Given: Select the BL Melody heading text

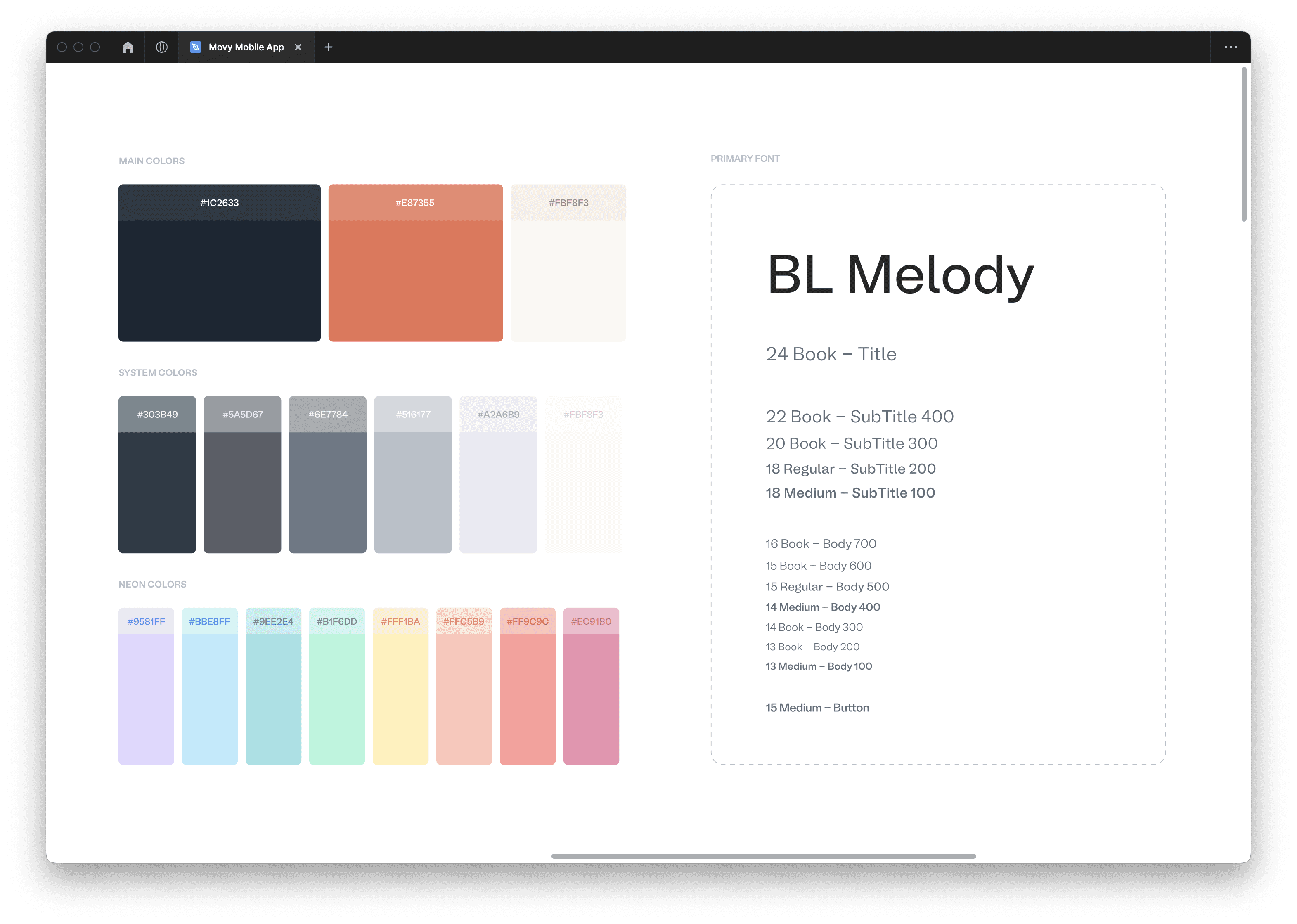Looking at the screenshot, I should [900, 275].
